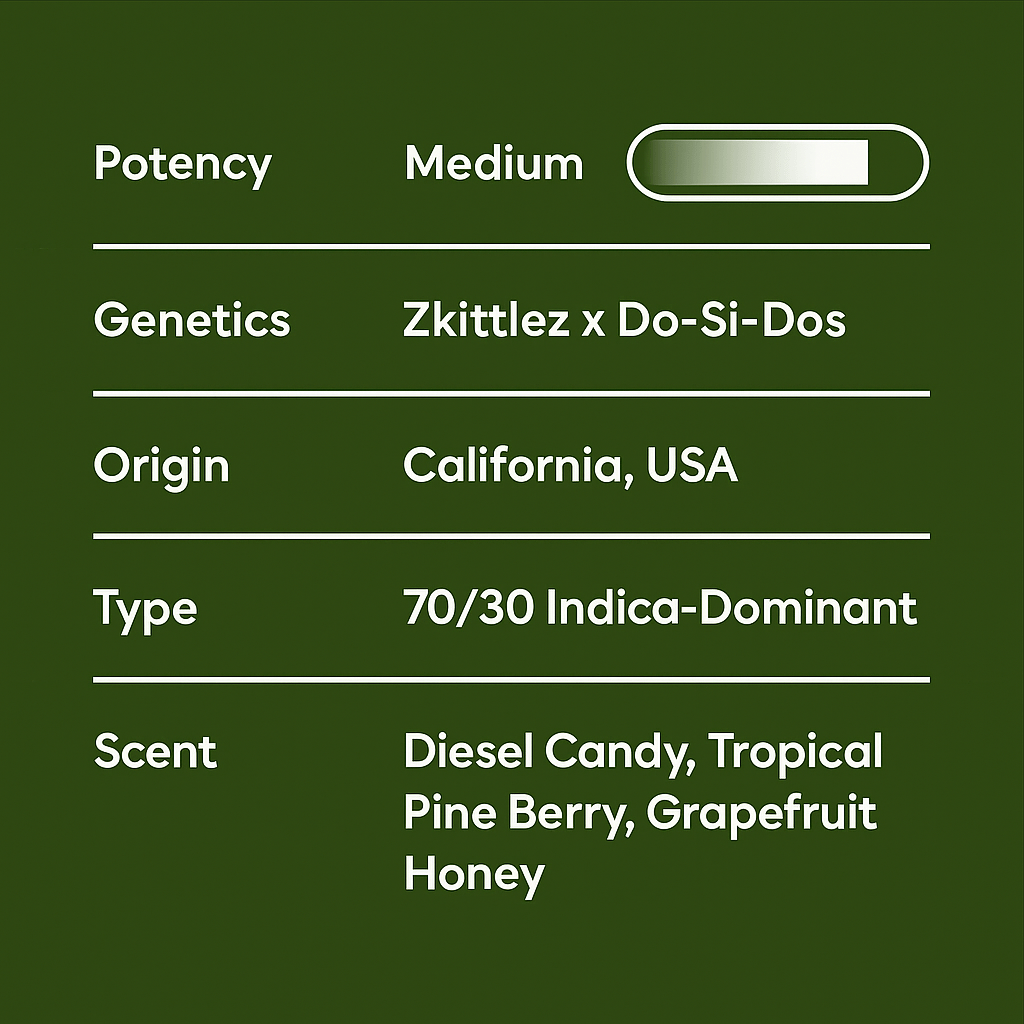The width and height of the screenshot is (1024, 1024).
Task: Select the Medium potency value
Action: coord(493,164)
